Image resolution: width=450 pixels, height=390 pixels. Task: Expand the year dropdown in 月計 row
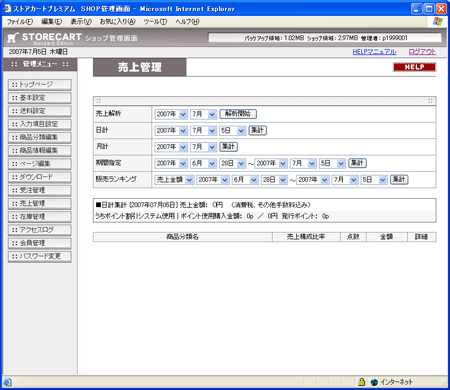(171, 147)
